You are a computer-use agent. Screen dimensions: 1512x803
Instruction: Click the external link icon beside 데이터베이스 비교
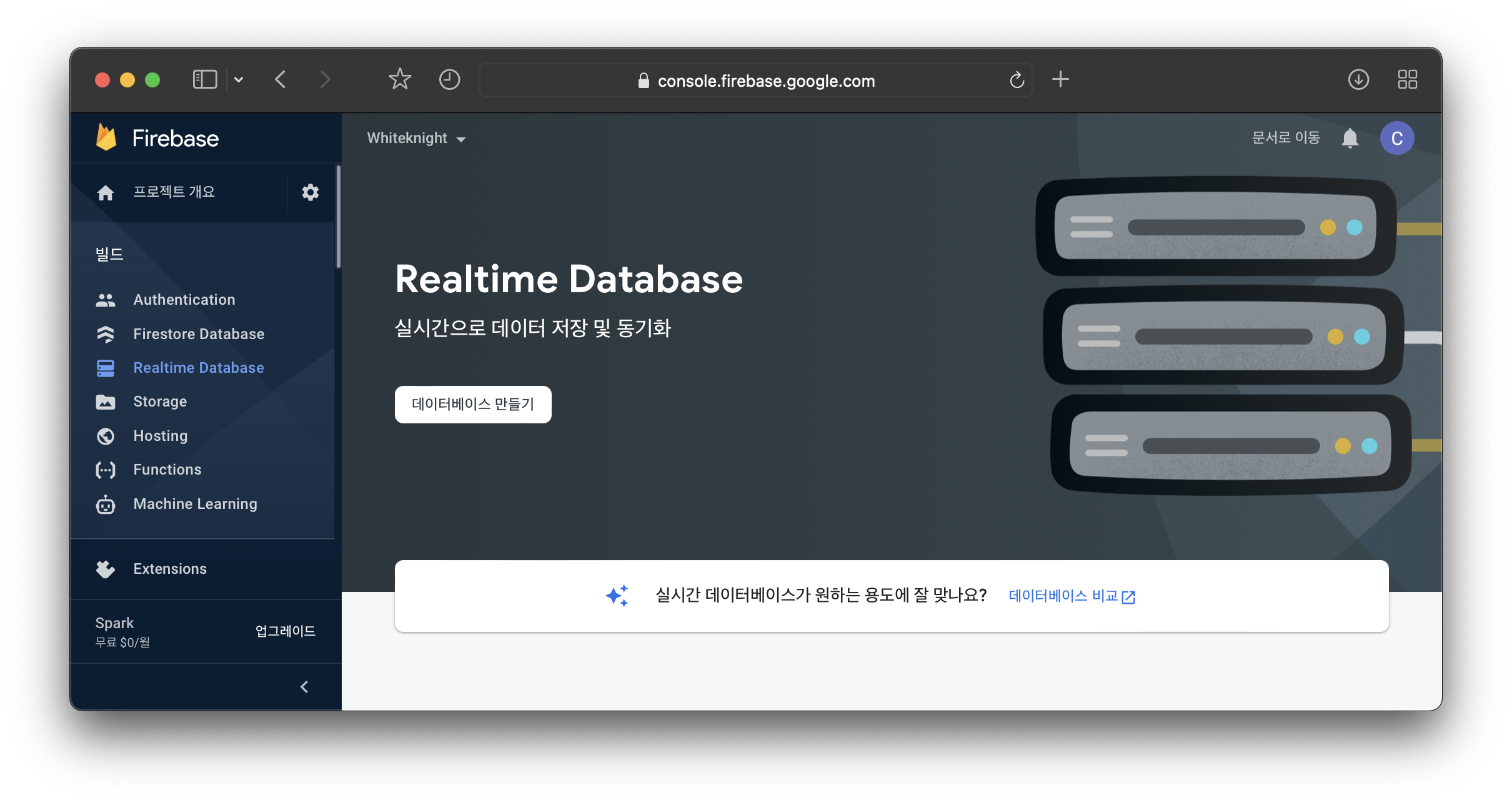pos(1128,597)
